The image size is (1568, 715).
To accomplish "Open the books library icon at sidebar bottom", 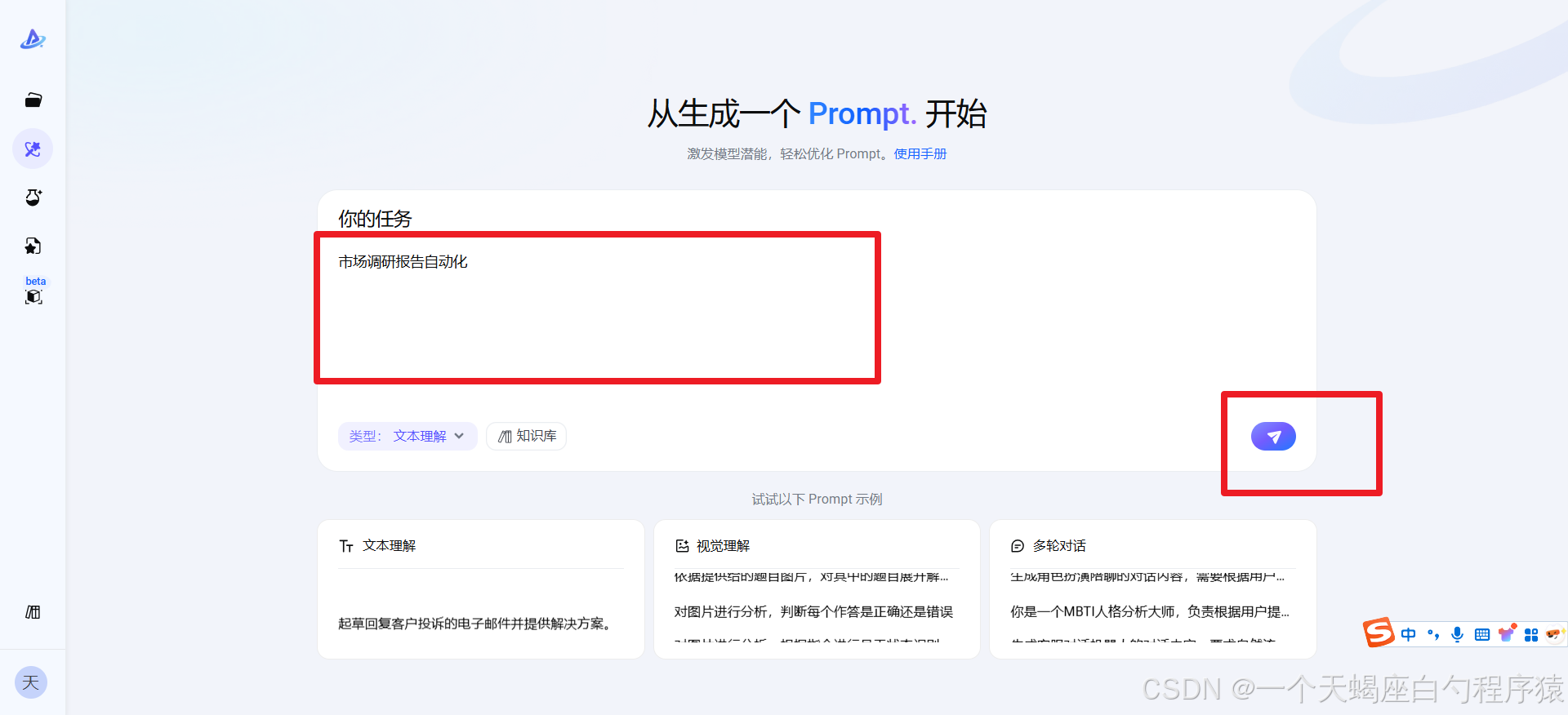I will (x=33, y=612).
